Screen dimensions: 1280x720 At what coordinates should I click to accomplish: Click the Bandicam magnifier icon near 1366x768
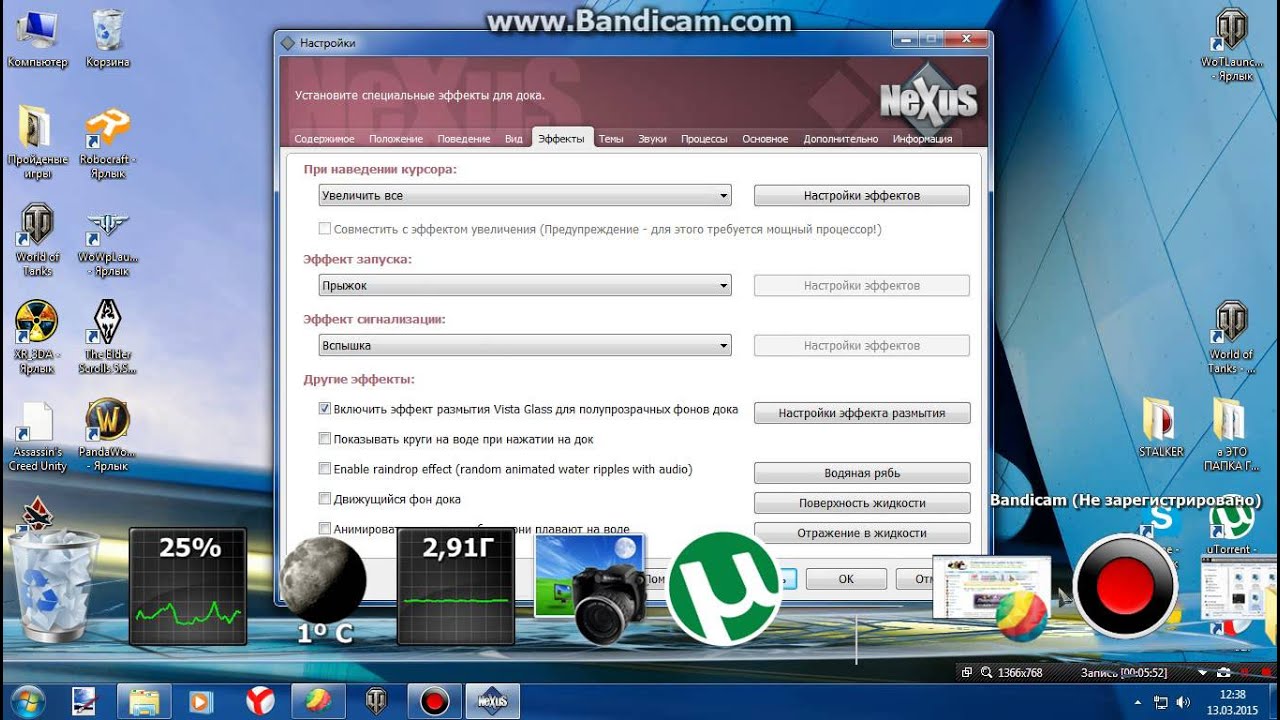[x=986, y=673]
